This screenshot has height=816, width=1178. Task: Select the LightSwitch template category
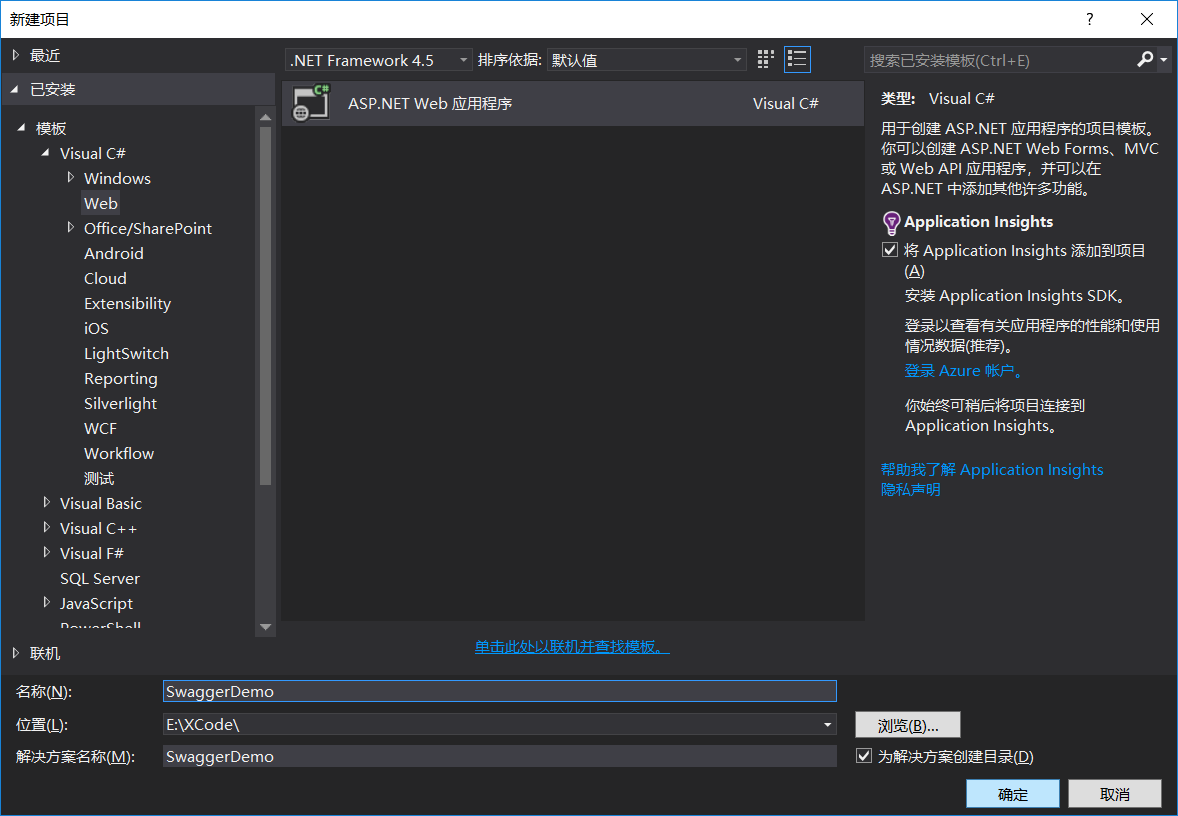(126, 353)
